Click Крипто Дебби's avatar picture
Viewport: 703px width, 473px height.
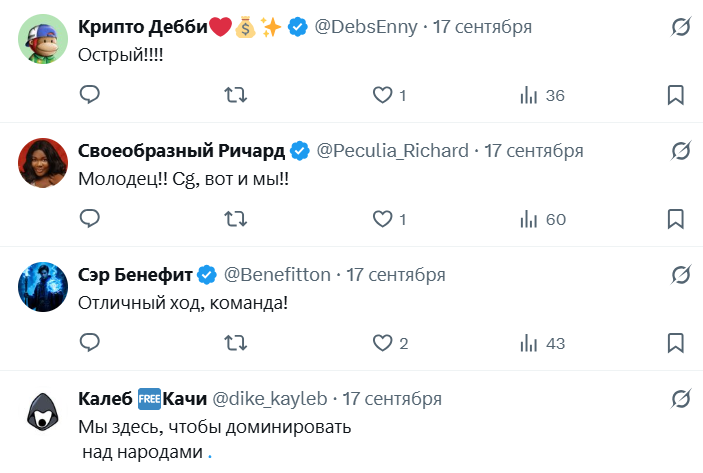pyautogui.click(x=42, y=39)
